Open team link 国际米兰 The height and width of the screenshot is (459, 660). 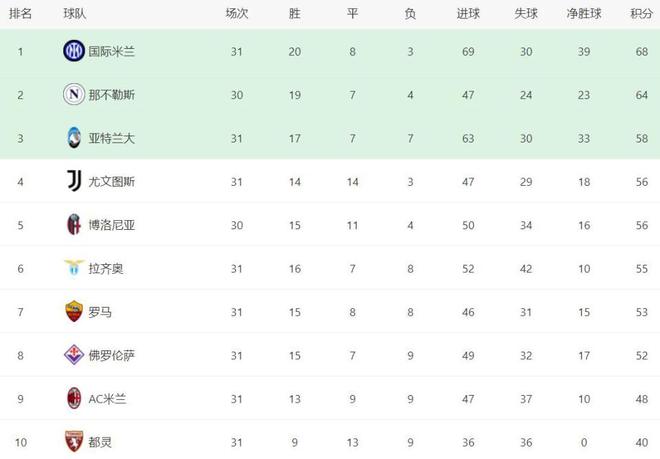tap(112, 52)
